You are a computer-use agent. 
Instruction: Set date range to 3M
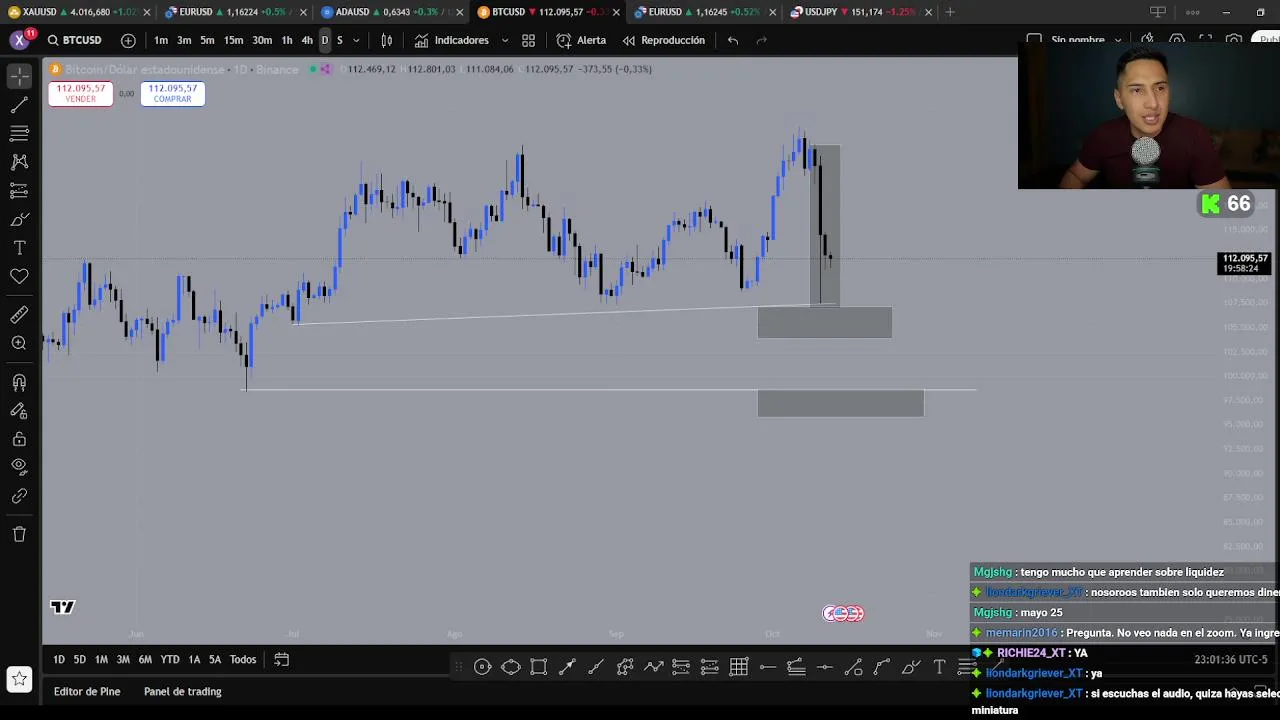point(123,659)
